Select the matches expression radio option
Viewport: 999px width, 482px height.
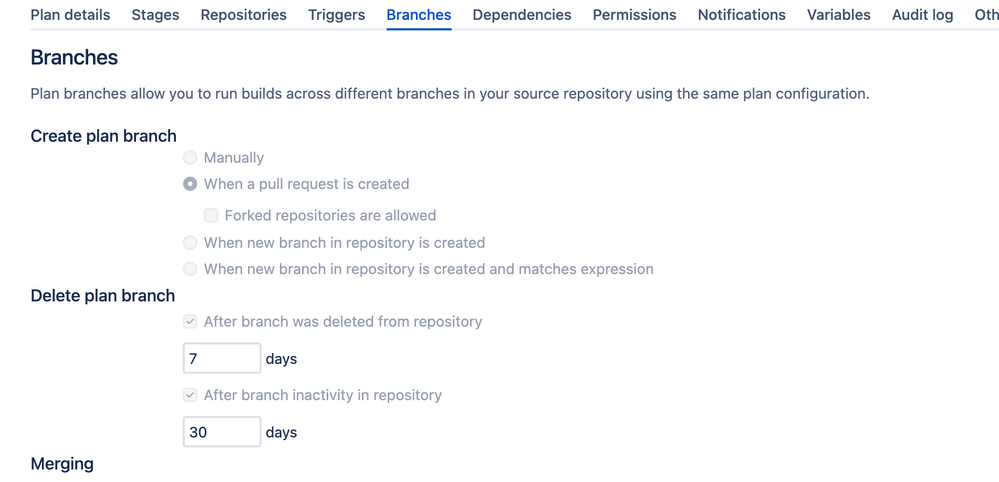(190, 269)
